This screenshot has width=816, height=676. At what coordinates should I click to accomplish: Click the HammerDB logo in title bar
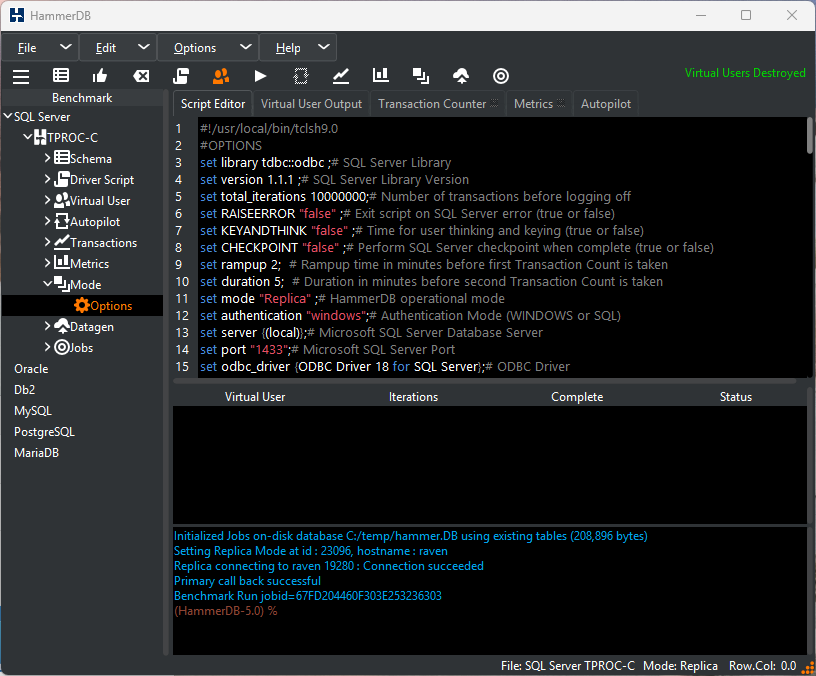[x=17, y=15]
